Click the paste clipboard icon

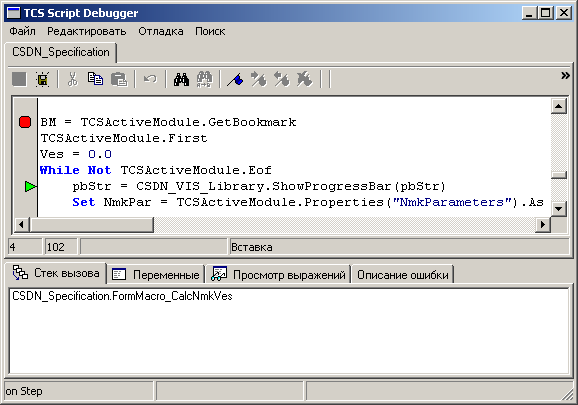coord(119,79)
